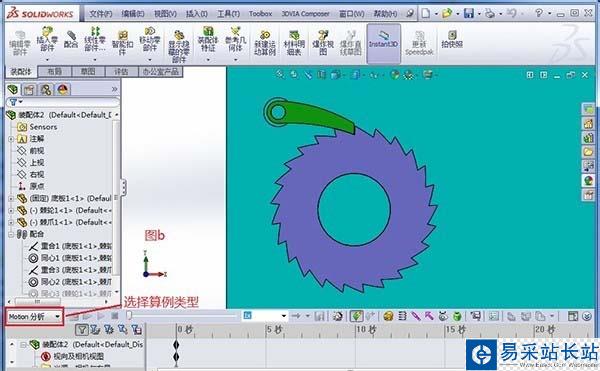
Task: Select the 同心1 mate in tree
Action: tap(70, 258)
